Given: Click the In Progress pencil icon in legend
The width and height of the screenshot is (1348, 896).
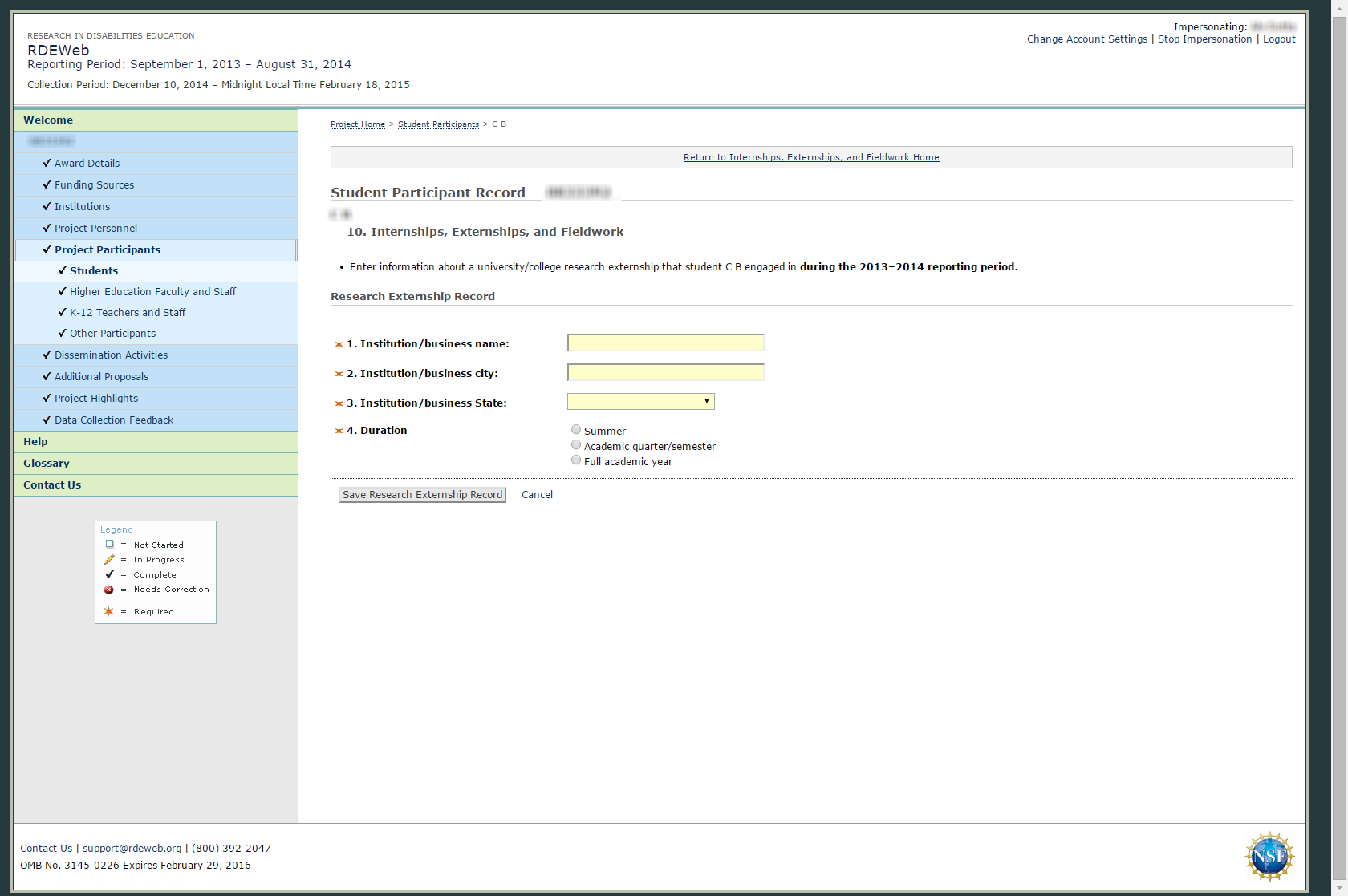Looking at the screenshot, I should point(109,560).
